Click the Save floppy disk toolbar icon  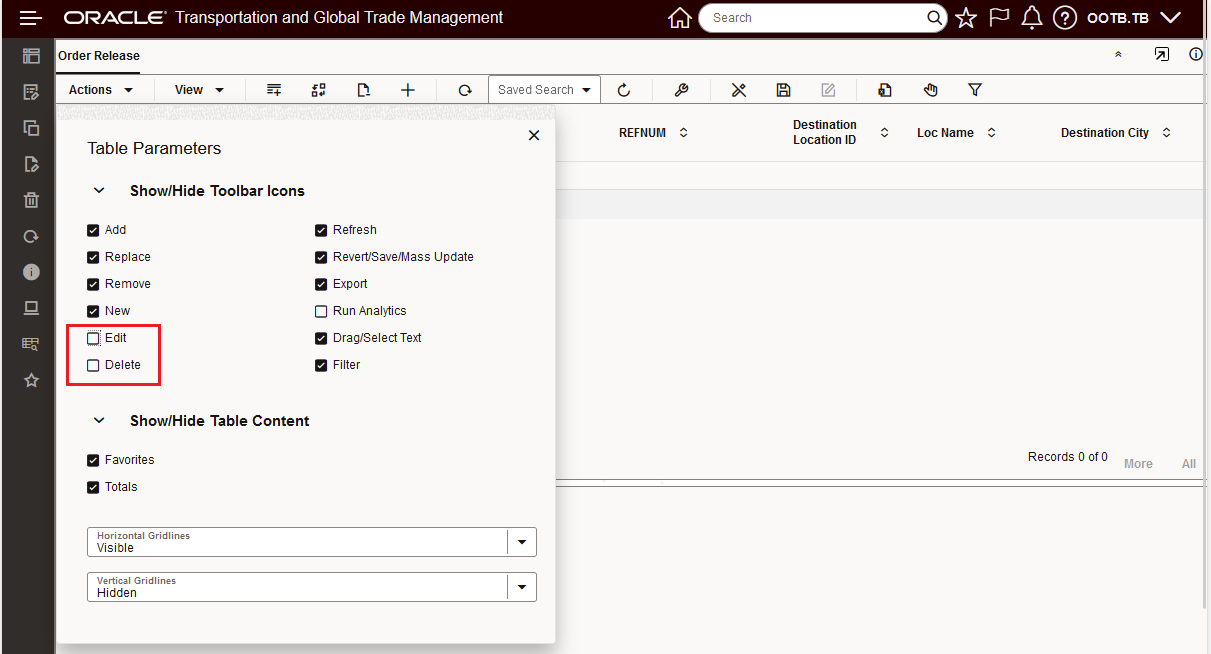784,90
